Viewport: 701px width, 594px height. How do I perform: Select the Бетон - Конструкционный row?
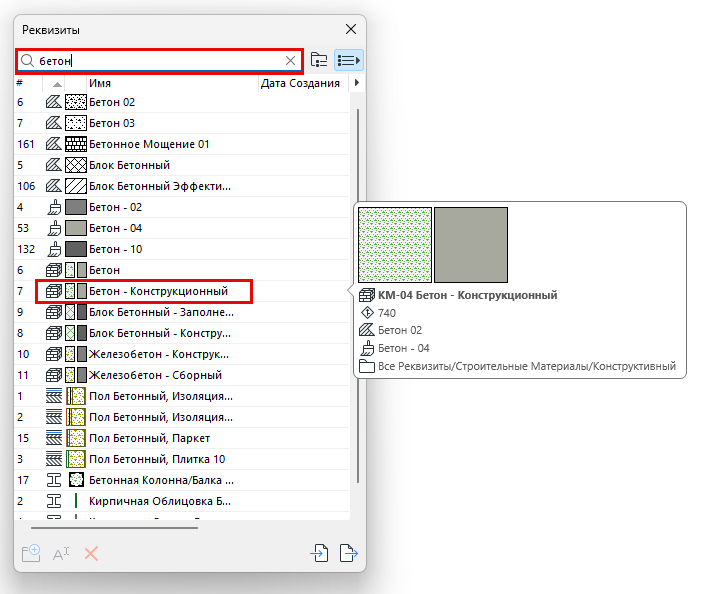pos(182,291)
